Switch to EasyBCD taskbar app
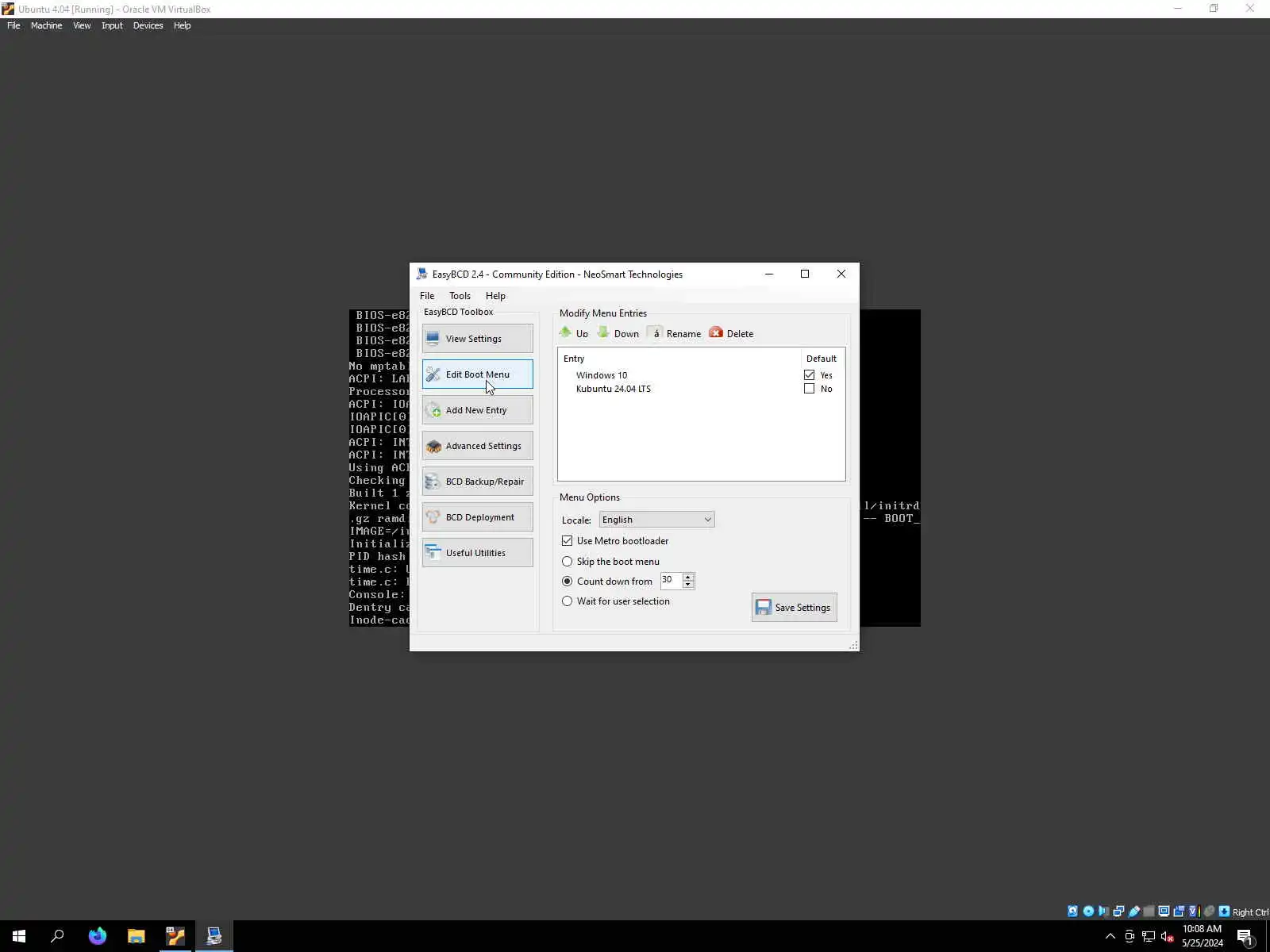Screen dimensions: 1270x952 pyautogui.click(x=214, y=936)
